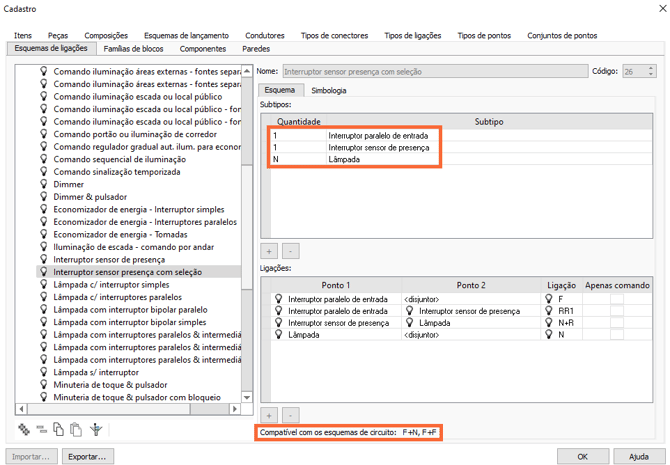This screenshot has width=670, height=465.
Task: Switch to the Simbologia tab
Action: click(329, 91)
